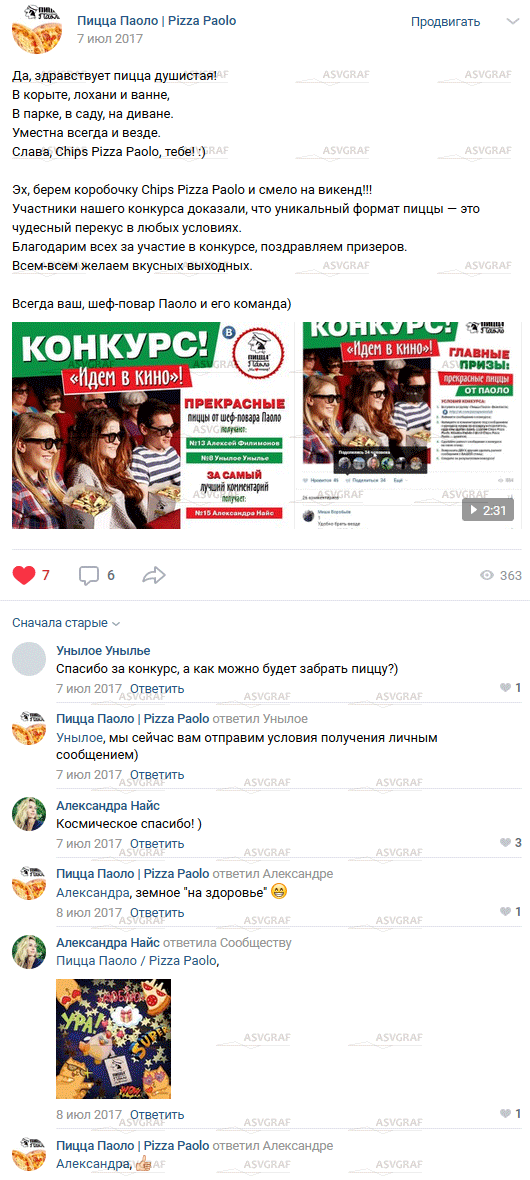Open the Продвигать promote menu
The image size is (530, 1180).
[x=446, y=22]
